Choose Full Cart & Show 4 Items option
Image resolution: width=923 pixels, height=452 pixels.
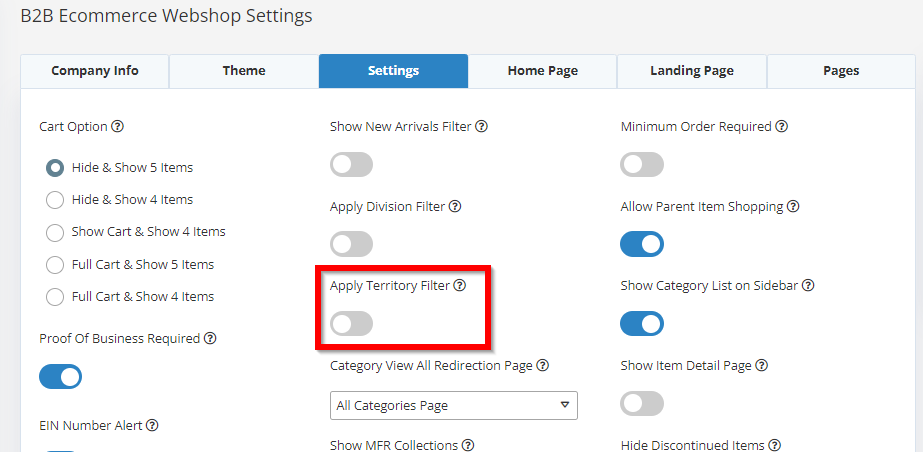click(55, 297)
